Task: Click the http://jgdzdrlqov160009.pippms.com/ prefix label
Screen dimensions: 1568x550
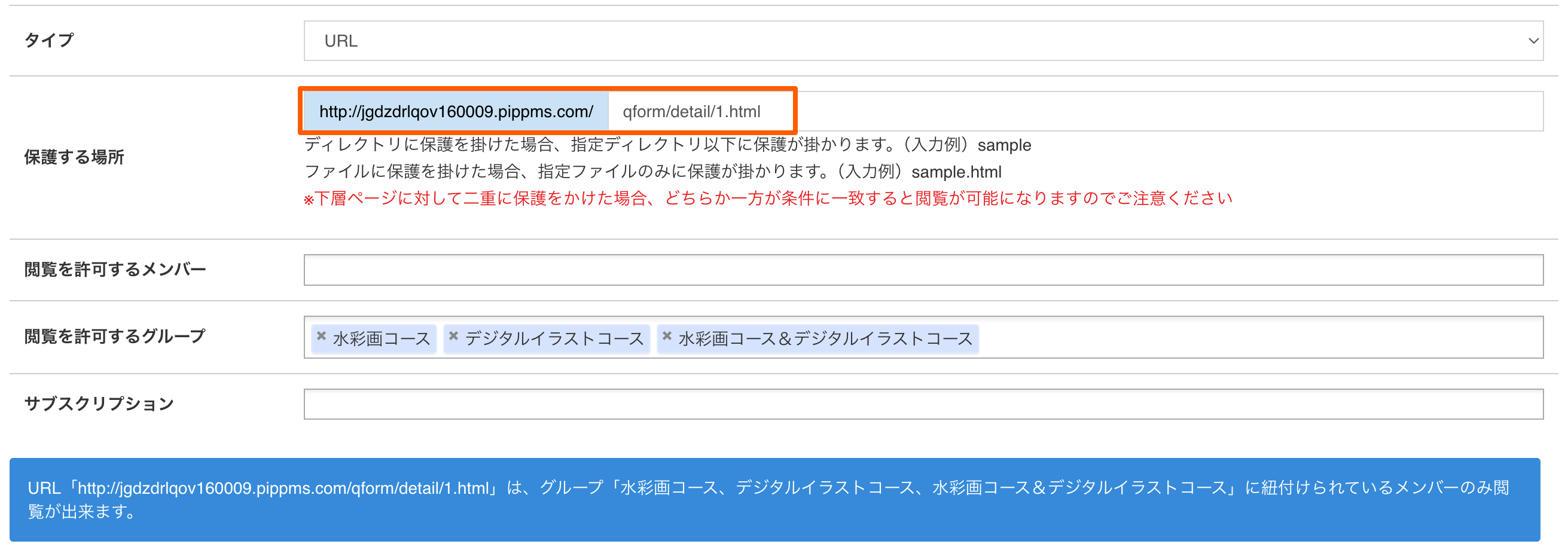Action: pyautogui.click(x=456, y=111)
